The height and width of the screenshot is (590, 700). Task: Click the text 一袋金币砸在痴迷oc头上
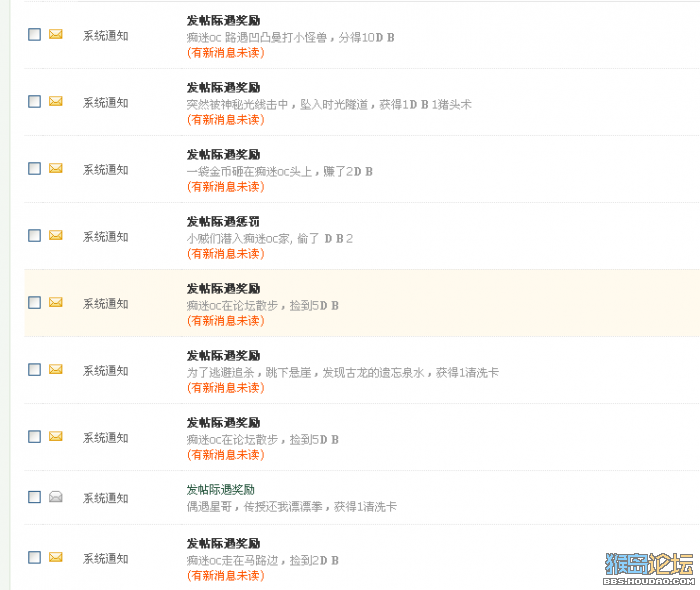[249, 171]
